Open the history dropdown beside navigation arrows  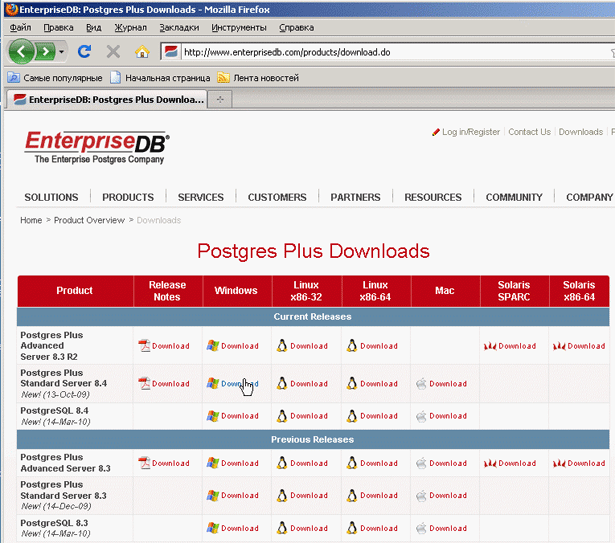pyautogui.click(x=62, y=51)
